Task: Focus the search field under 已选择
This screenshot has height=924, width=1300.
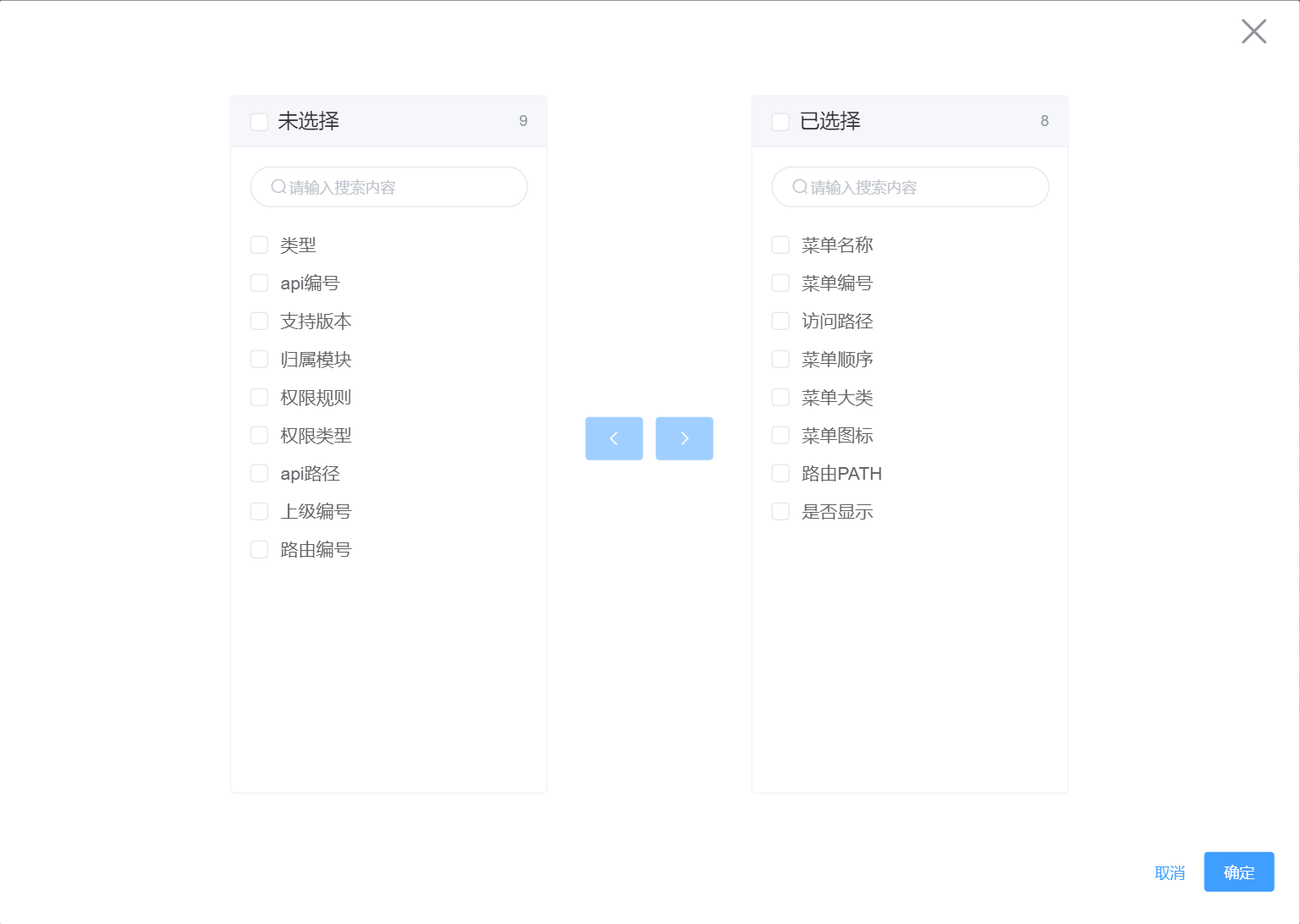Action: tap(923, 187)
